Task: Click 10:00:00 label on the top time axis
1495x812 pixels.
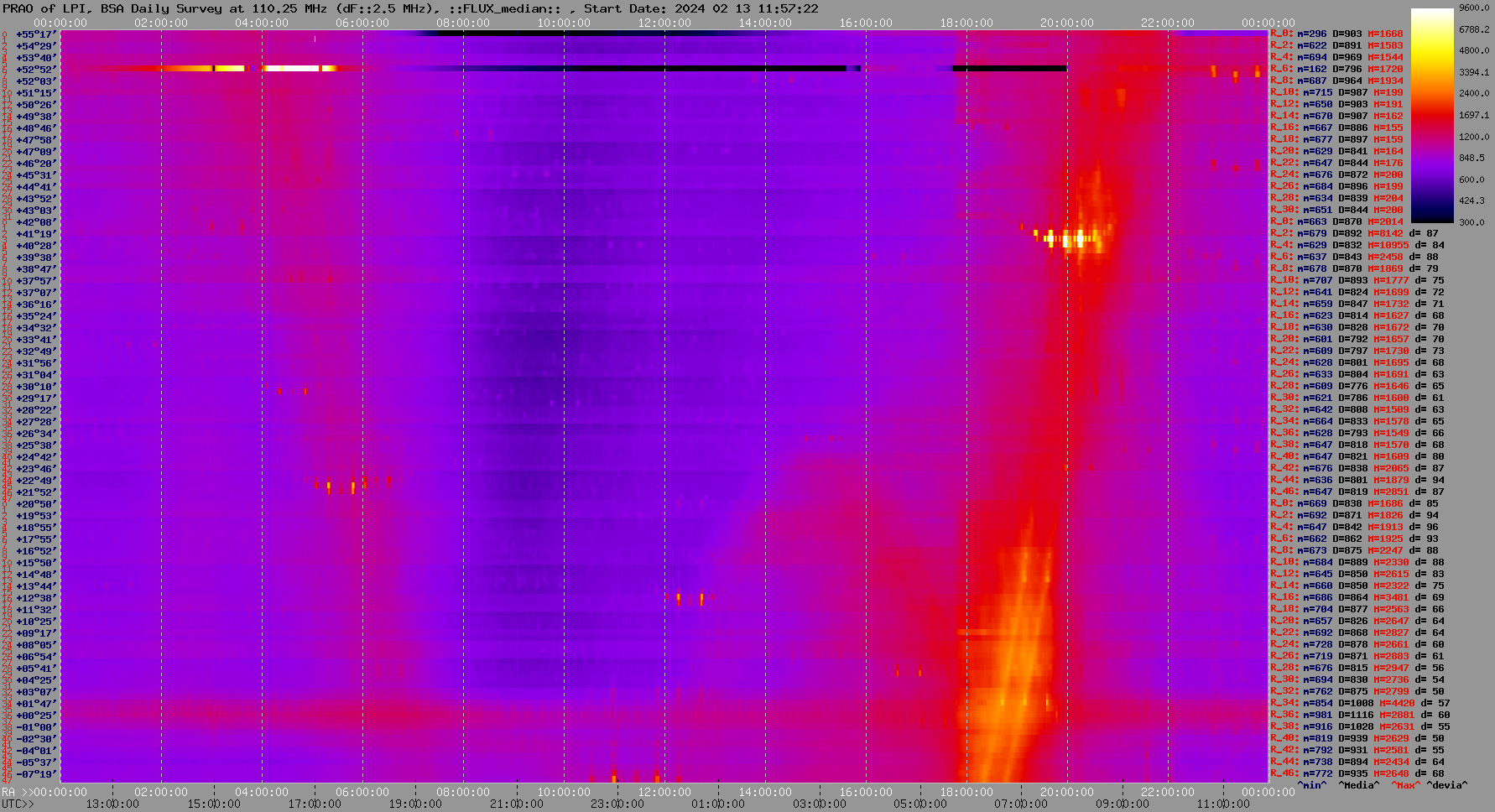Action: click(x=564, y=23)
